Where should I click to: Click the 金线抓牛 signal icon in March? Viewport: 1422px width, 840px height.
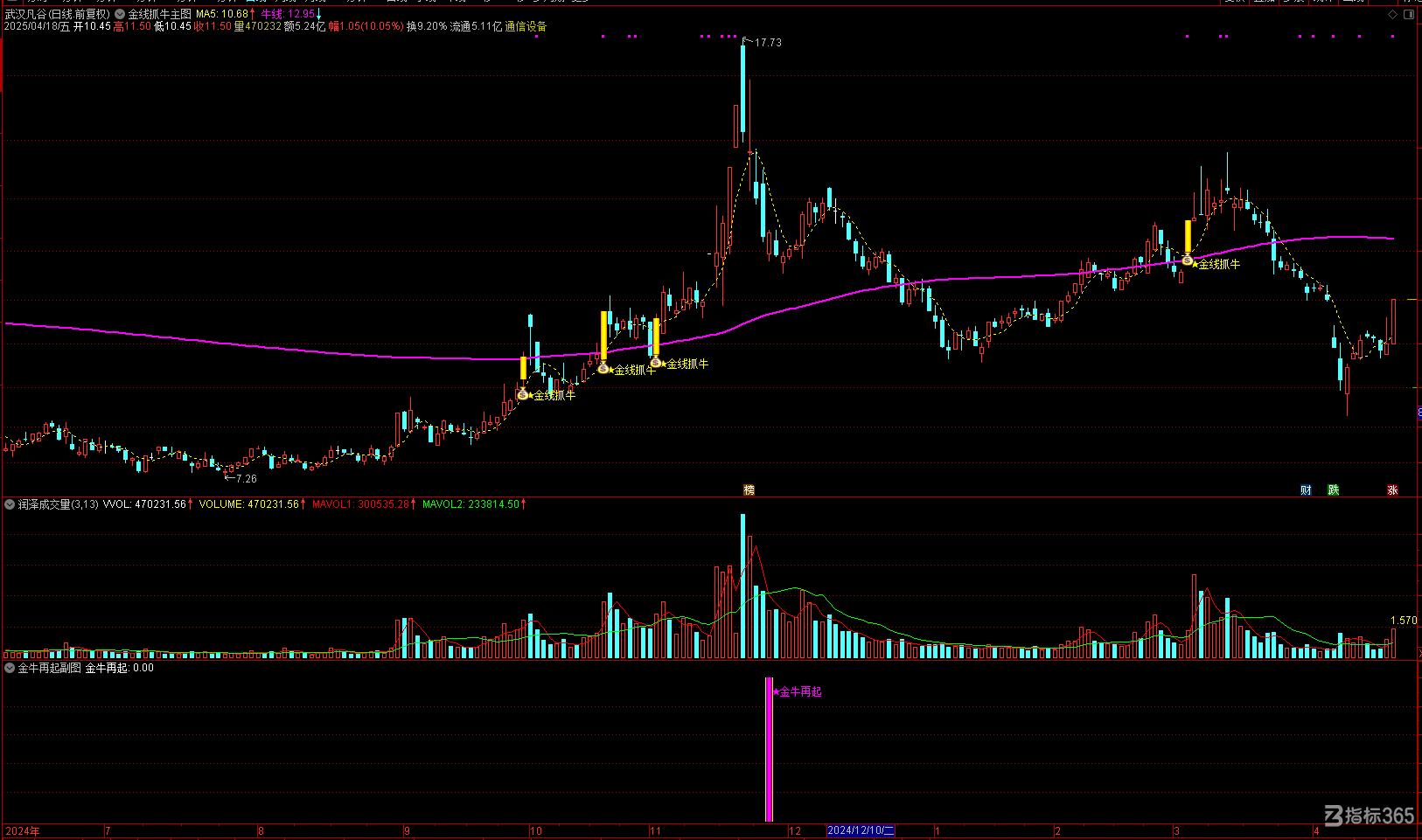[x=1188, y=260]
